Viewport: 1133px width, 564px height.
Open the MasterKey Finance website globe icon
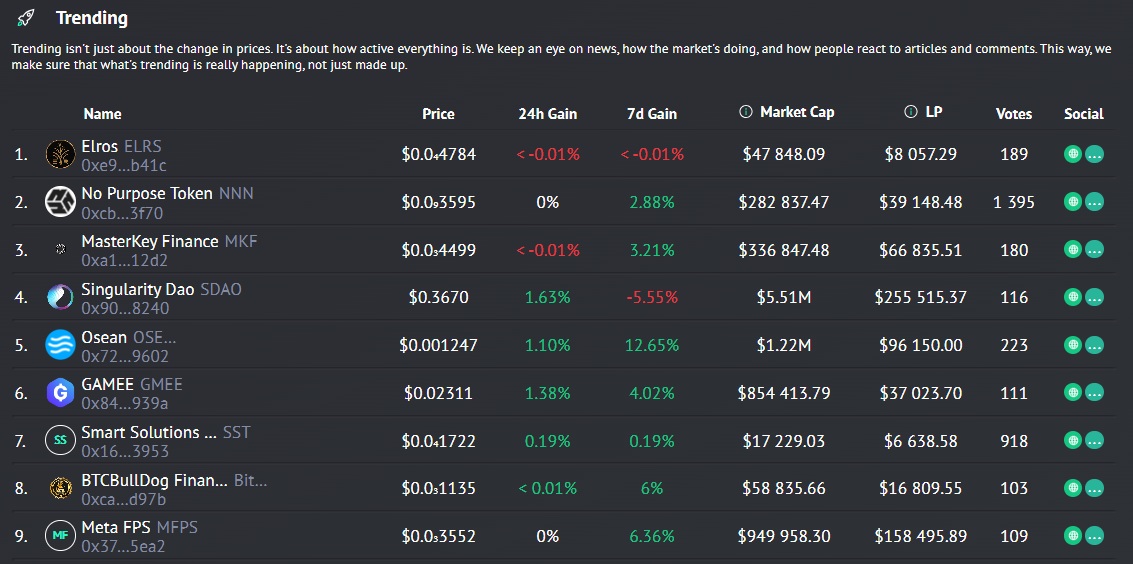pos(1073,250)
